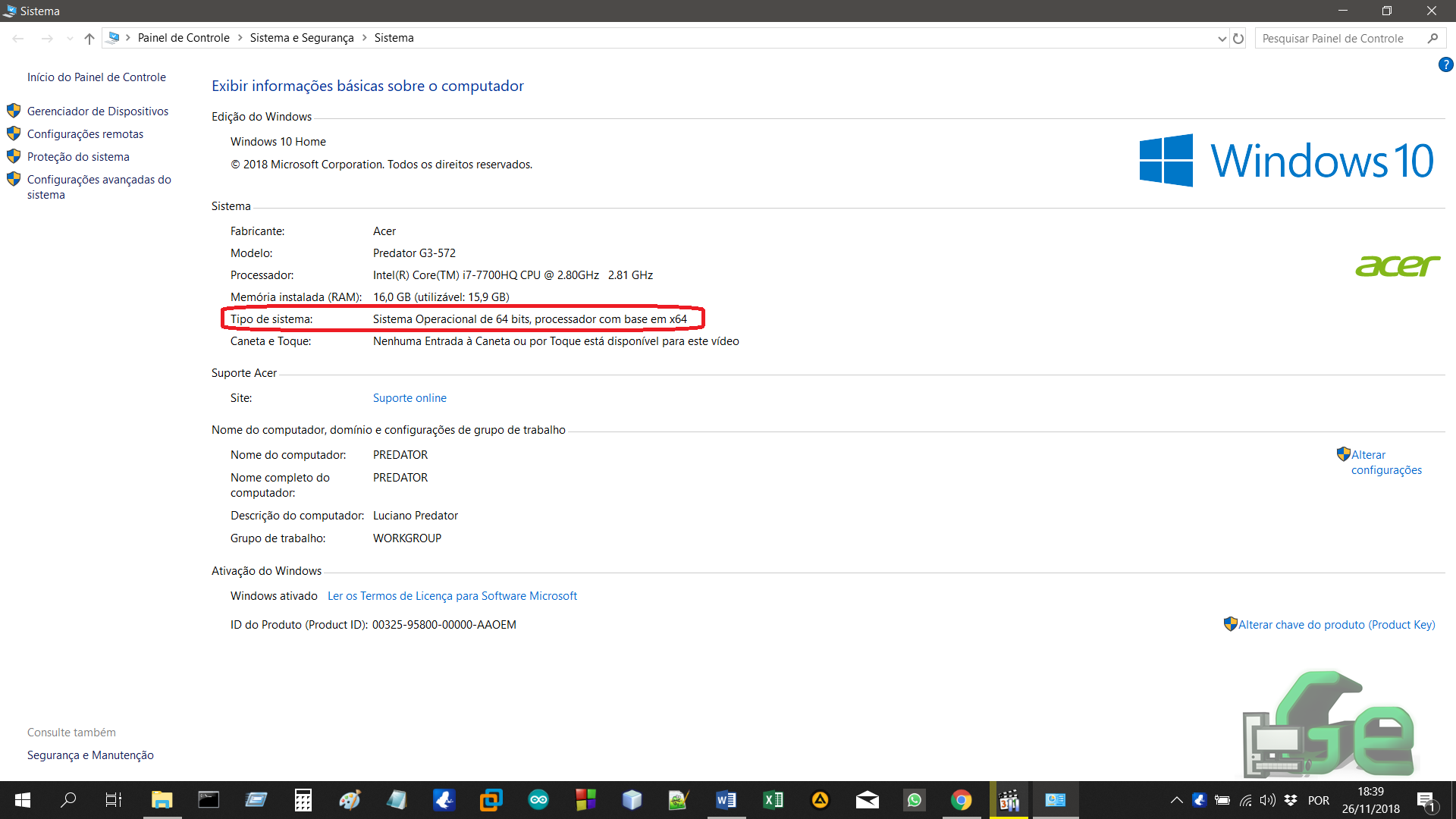1456x819 pixels.
Task: Show hidden system tray icons
Action: click(1176, 800)
